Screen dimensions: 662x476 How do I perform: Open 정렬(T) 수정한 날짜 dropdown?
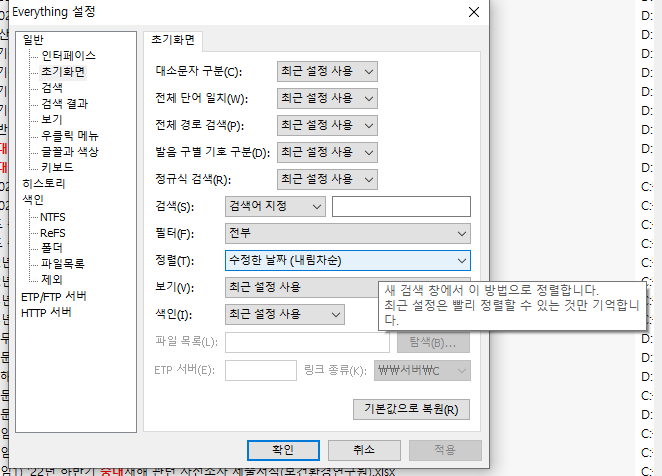(348, 261)
